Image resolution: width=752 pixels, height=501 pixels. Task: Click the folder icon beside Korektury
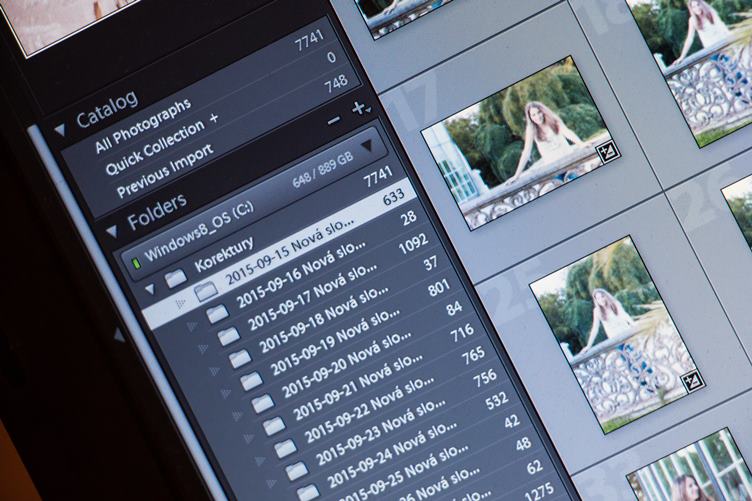(x=175, y=278)
